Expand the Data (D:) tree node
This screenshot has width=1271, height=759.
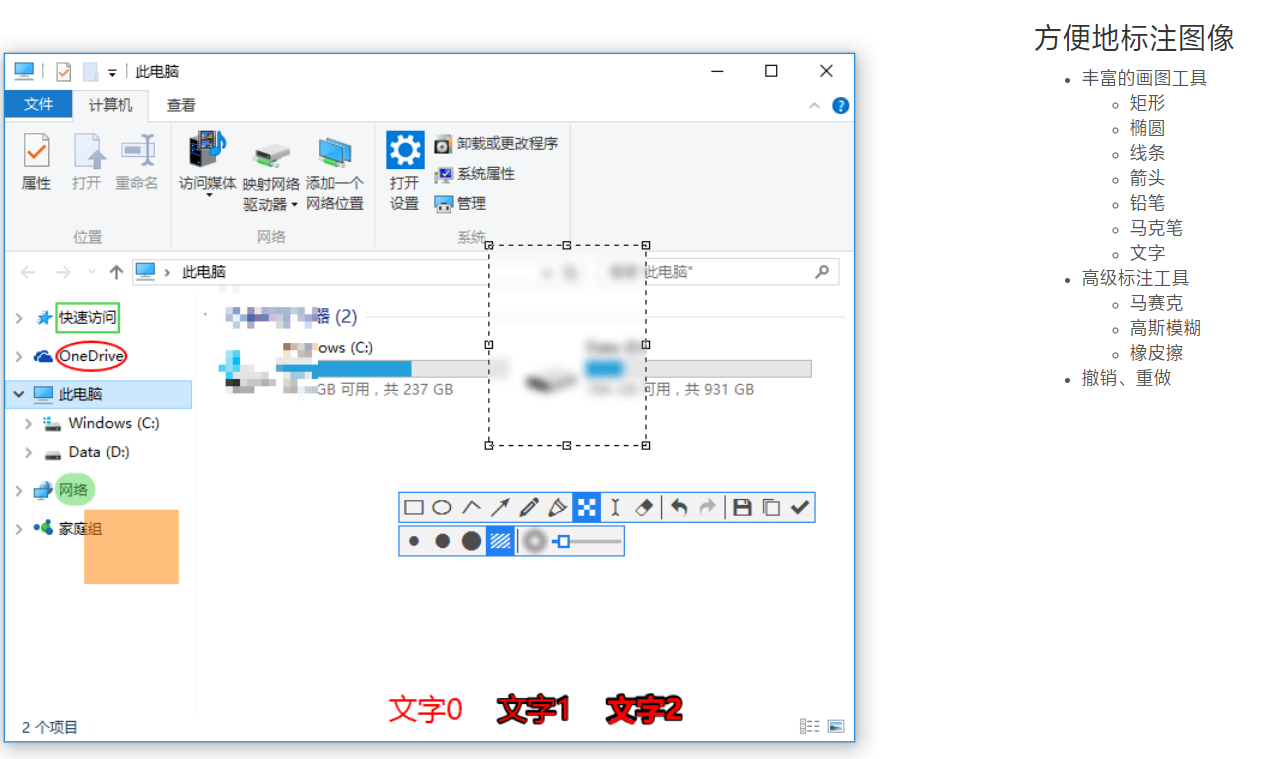tap(29, 452)
